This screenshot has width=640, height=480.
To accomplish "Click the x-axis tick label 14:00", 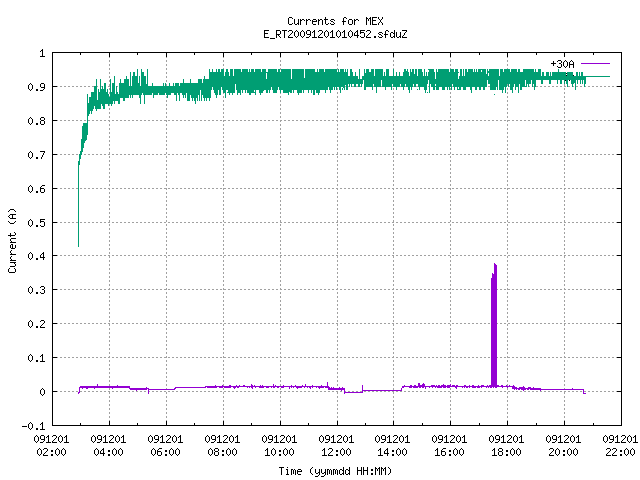I will click(x=392, y=452).
